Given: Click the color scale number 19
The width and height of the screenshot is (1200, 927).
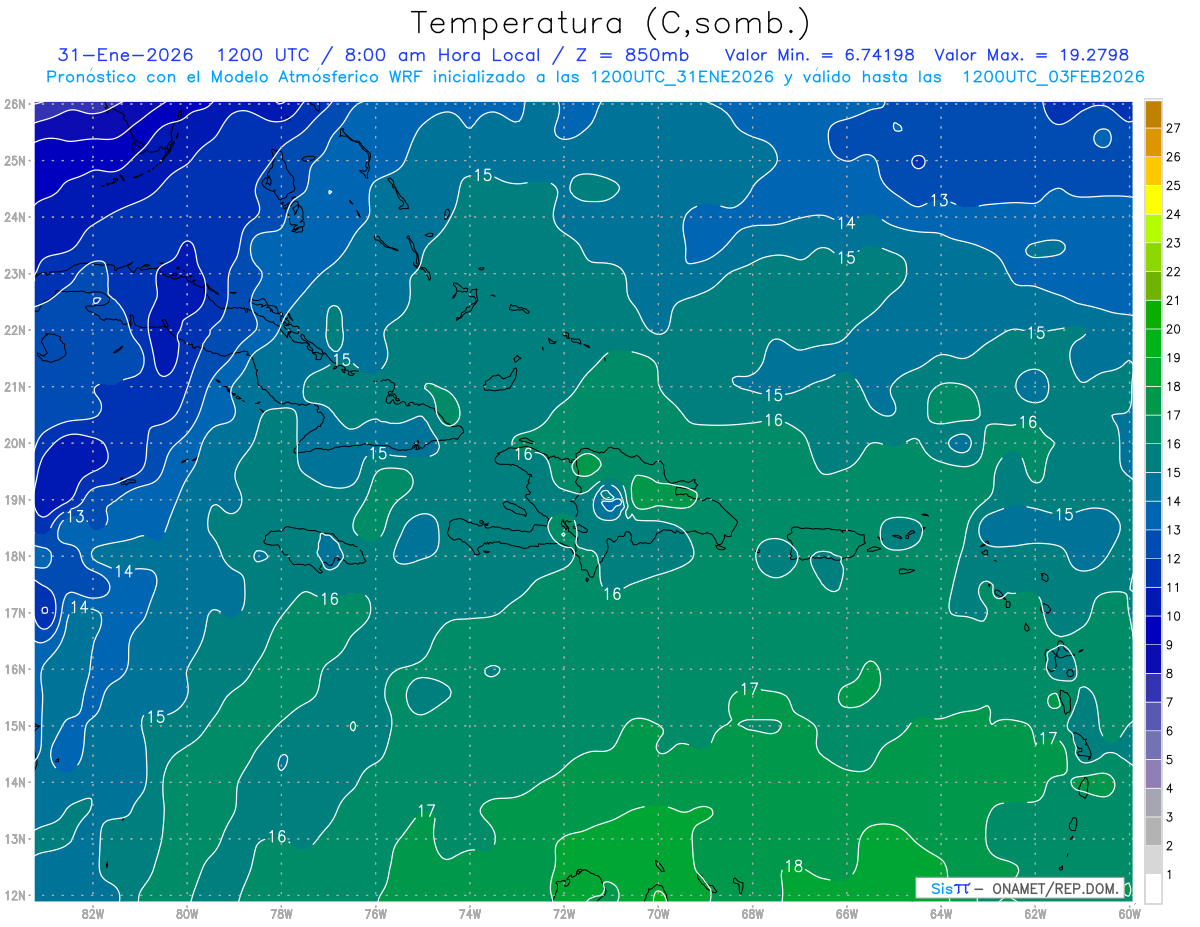Looking at the screenshot, I should coord(1175,358).
